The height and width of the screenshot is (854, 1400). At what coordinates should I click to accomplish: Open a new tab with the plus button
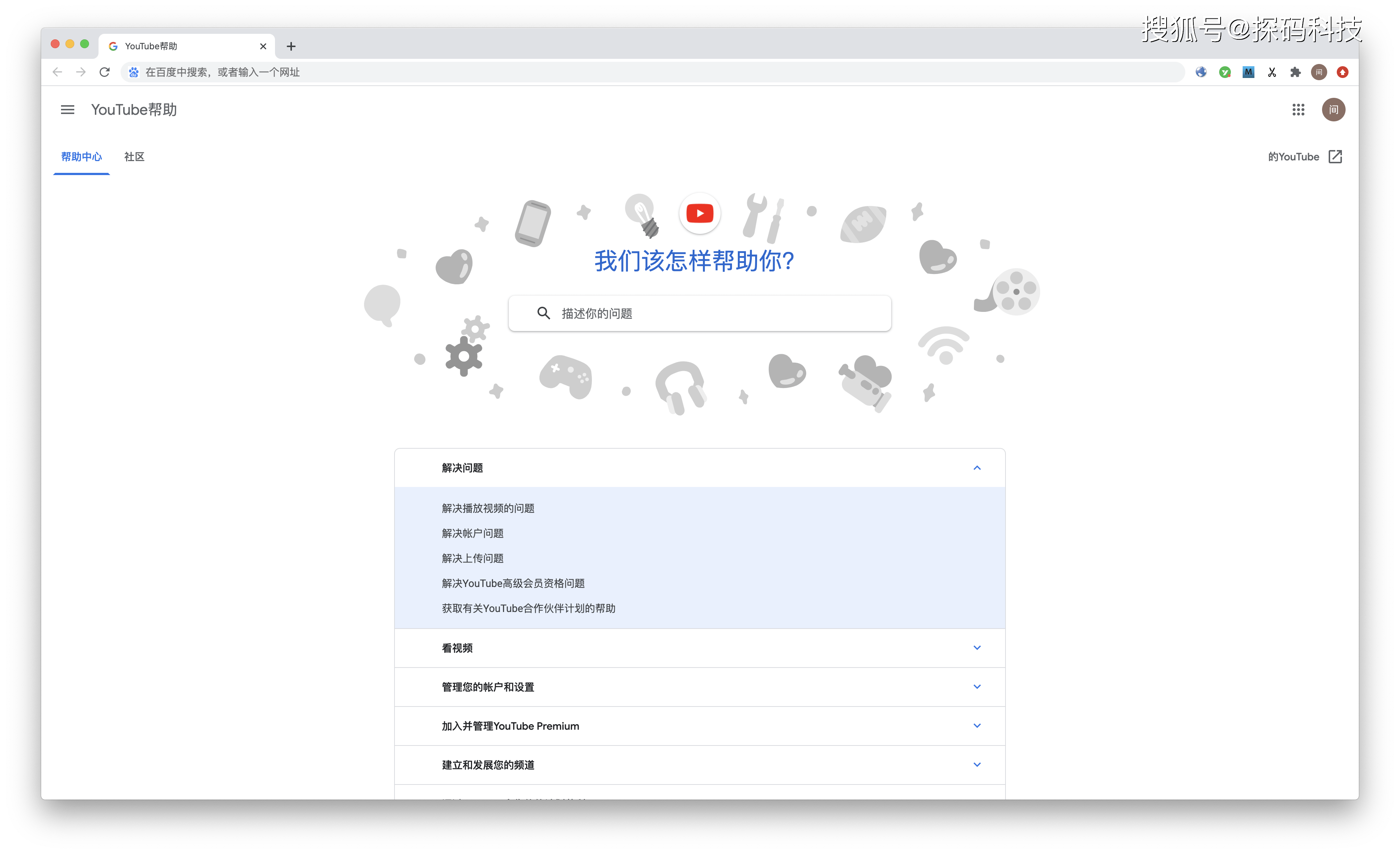(291, 47)
